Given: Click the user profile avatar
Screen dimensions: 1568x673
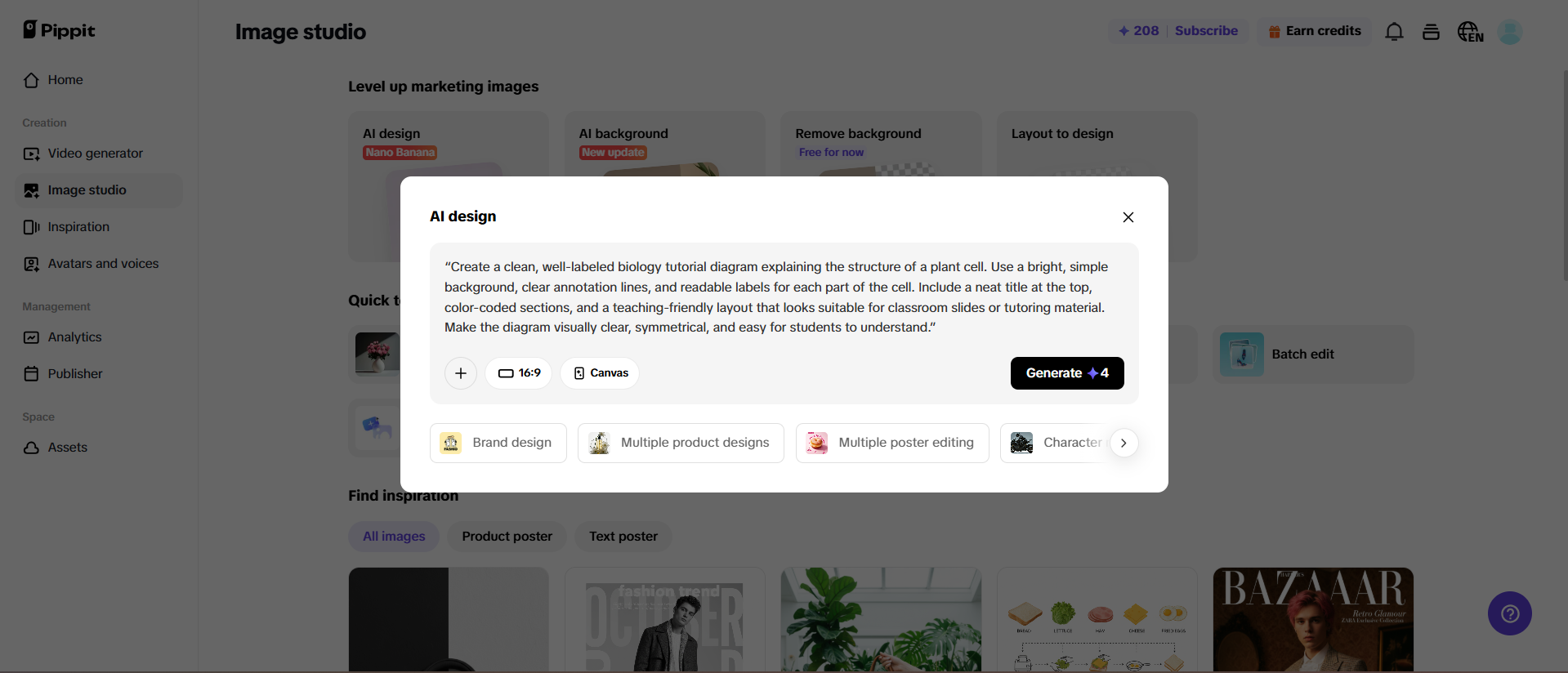Looking at the screenshot, I should click(x=1510, y=32).
